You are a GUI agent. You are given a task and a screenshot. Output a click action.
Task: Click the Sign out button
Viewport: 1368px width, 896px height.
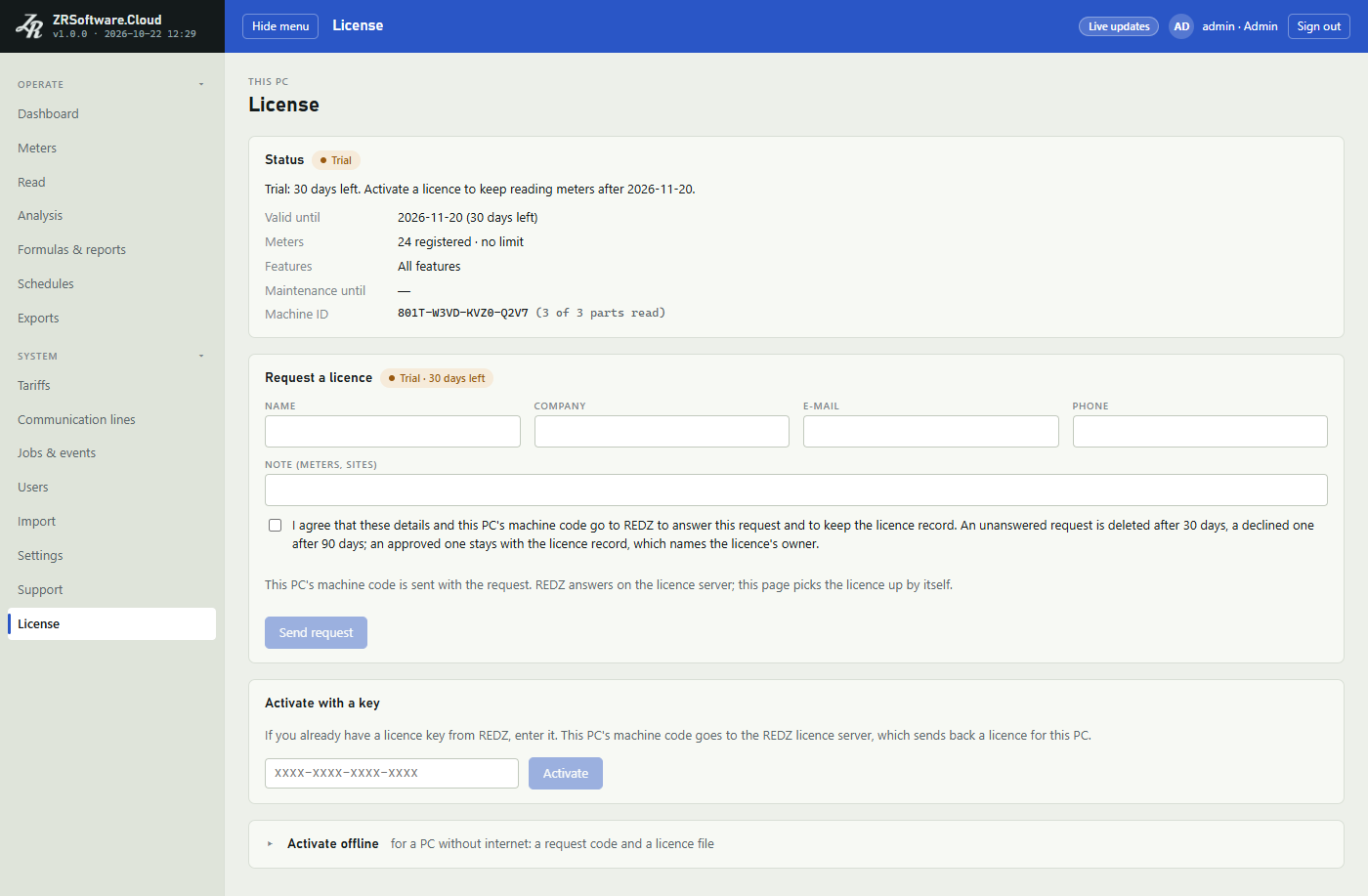pyautogui.click(x=1318, y=26)
